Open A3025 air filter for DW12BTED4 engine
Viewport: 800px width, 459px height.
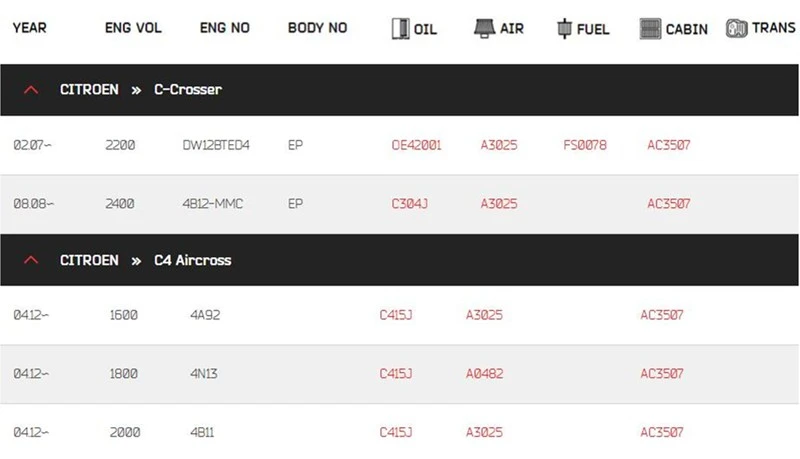pyautogui.click(x=499, y=145)
